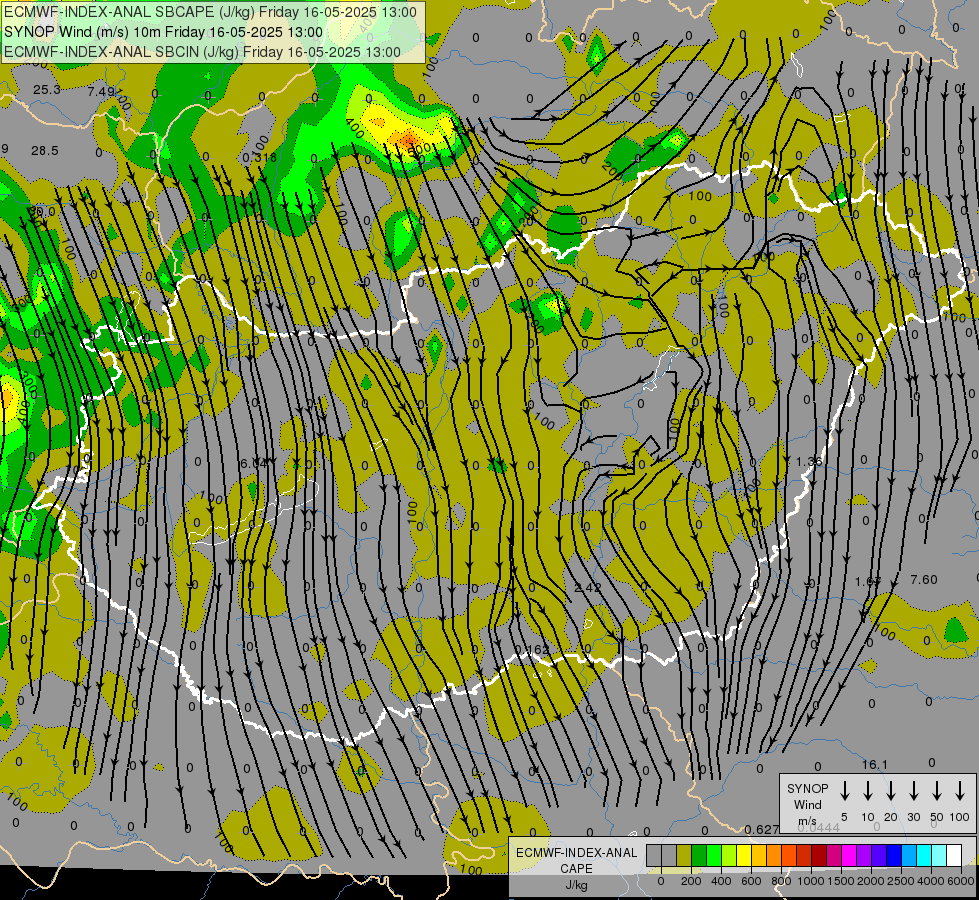
Task: Click the 4000 tick label in CAPE legend
Action: (931, 881)
